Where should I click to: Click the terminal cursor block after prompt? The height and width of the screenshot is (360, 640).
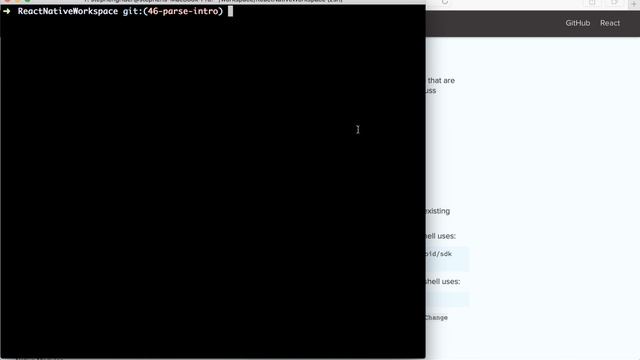pyautogui.click(x=230, y=11)
